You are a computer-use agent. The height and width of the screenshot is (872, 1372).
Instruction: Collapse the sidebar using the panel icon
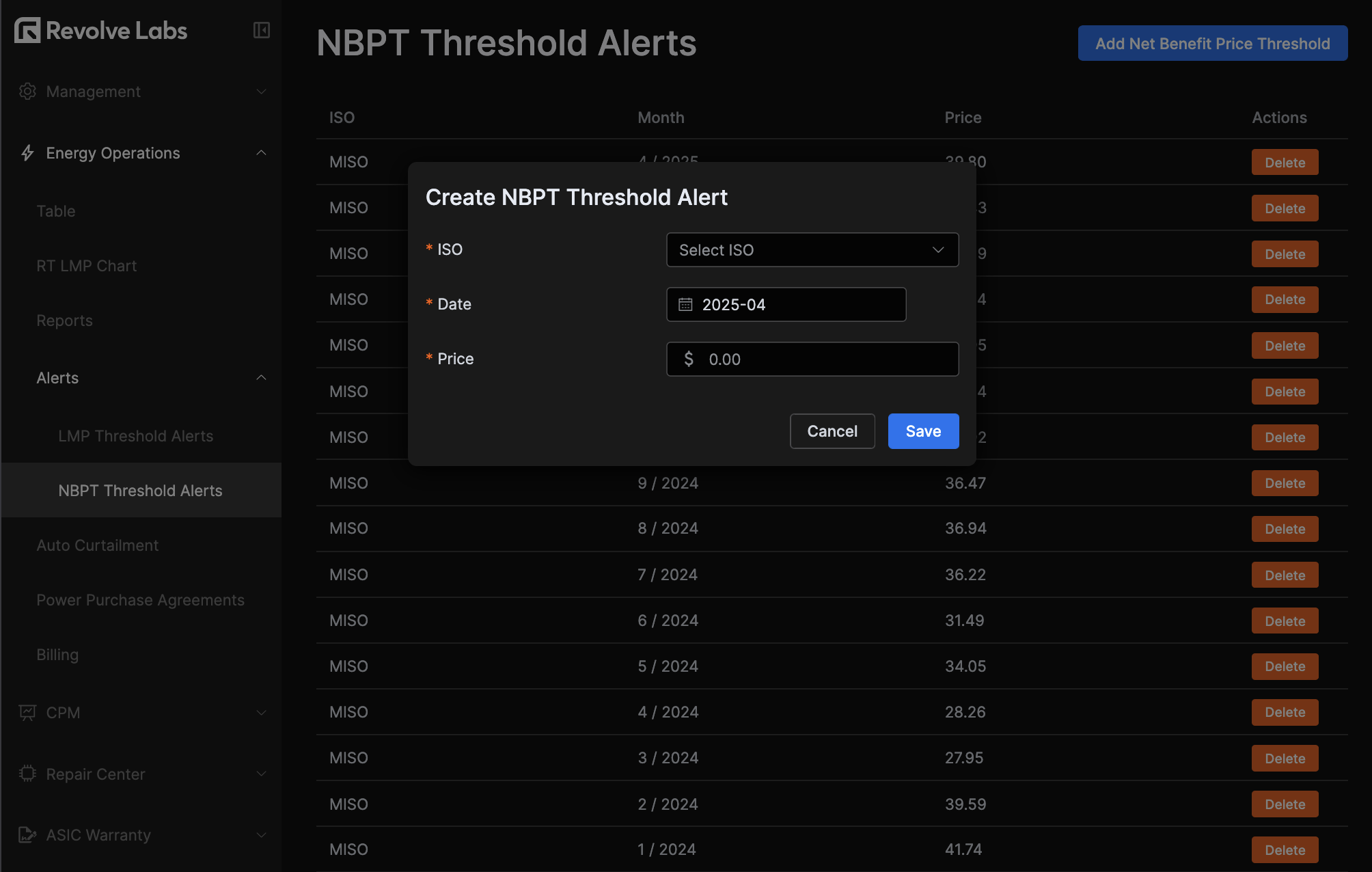pyautogui.click(x=261, y=30)
